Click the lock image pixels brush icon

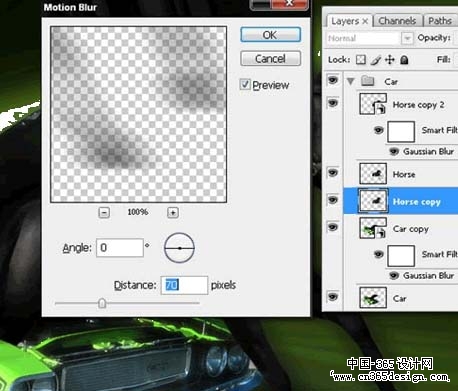(x=375, y=60)
